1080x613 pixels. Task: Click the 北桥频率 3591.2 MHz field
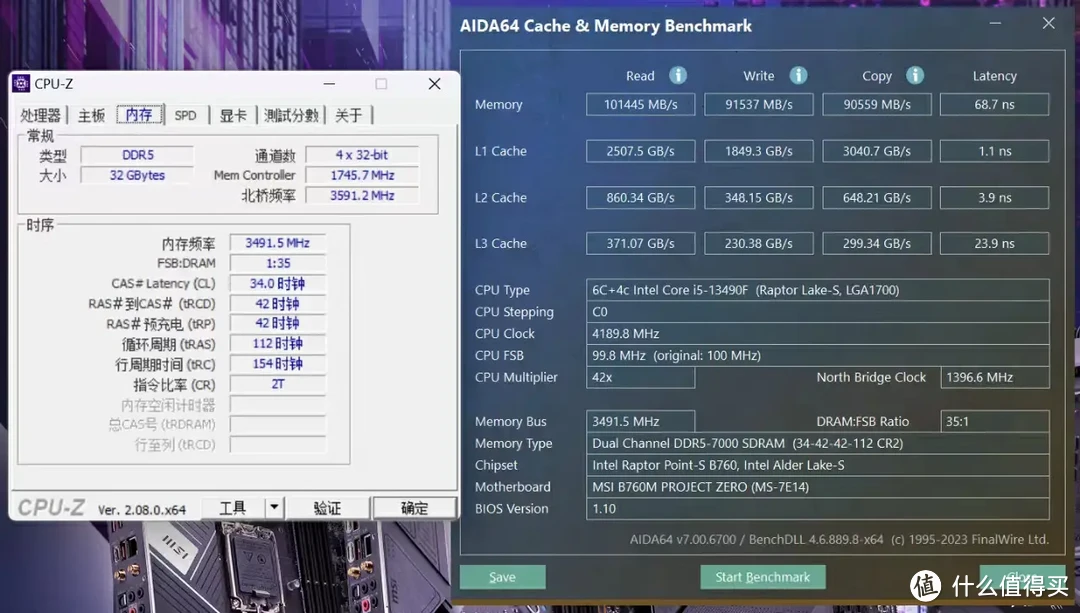click(x=362, y=196)
